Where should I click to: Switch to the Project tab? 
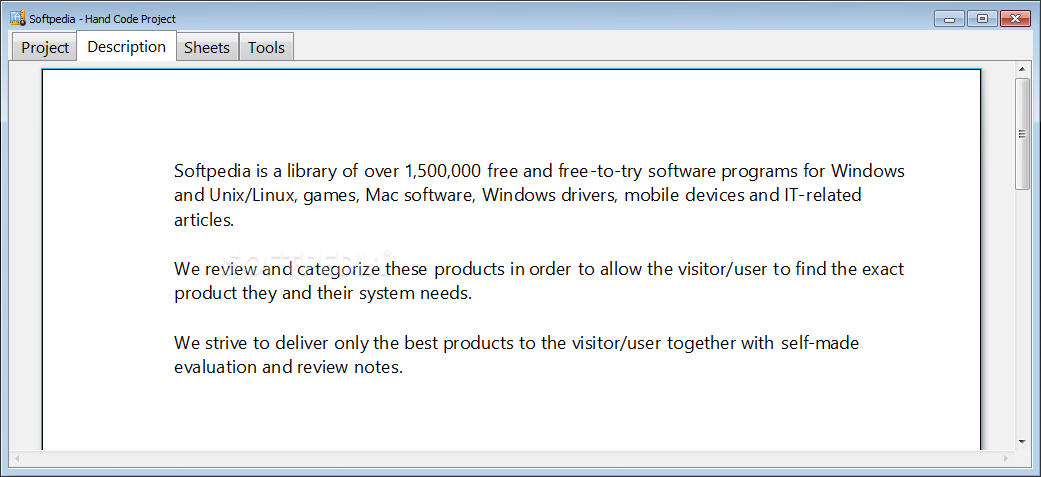45,48
